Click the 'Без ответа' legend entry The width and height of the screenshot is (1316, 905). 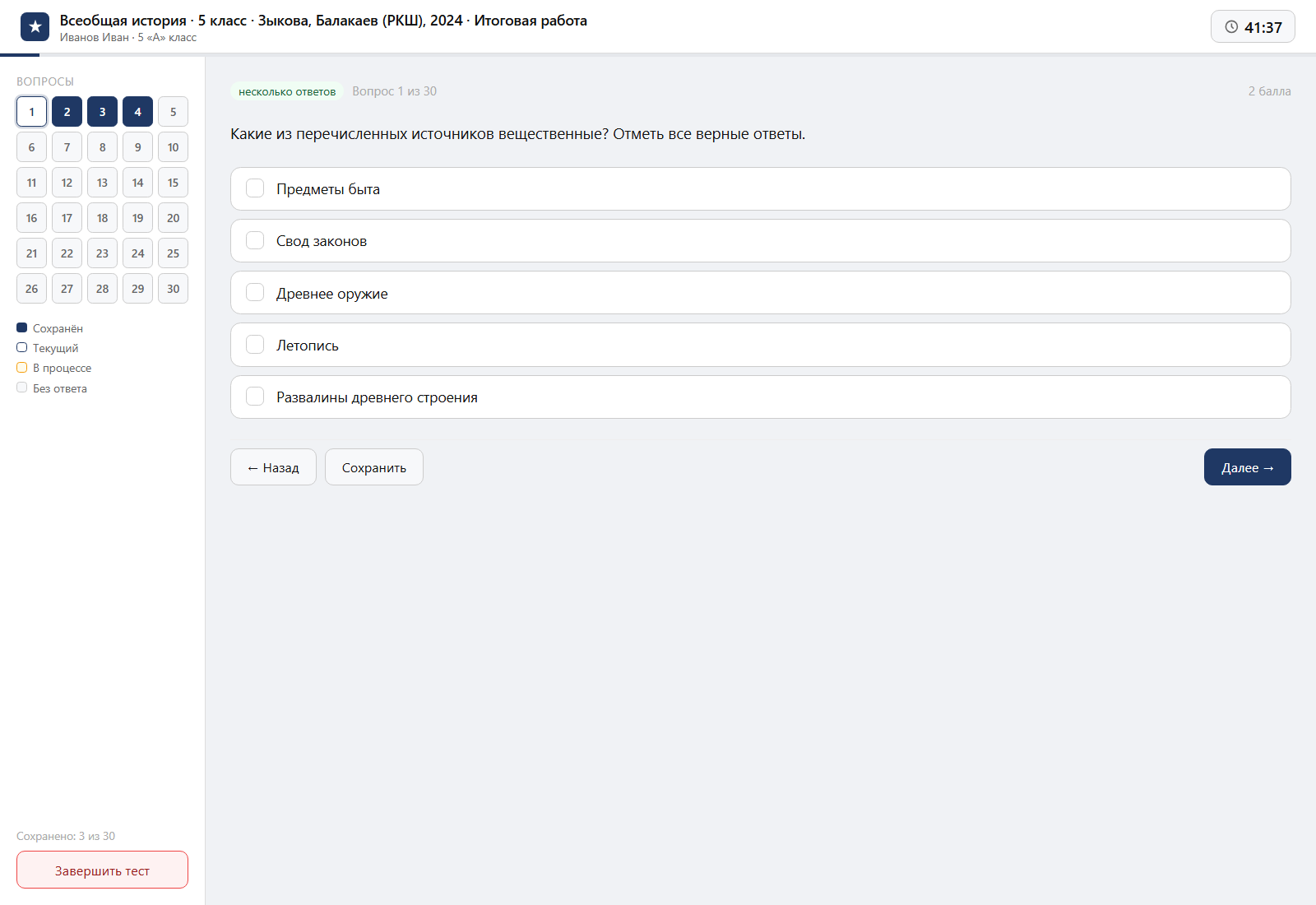click(52, 388)
